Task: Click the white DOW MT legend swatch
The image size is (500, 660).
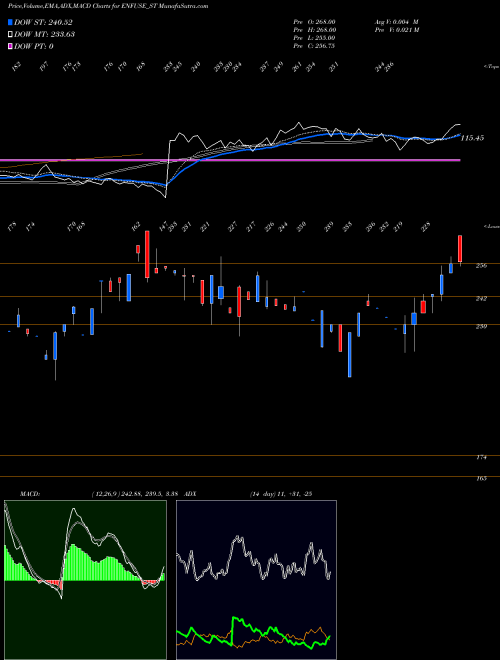Action: coord(11,34)
